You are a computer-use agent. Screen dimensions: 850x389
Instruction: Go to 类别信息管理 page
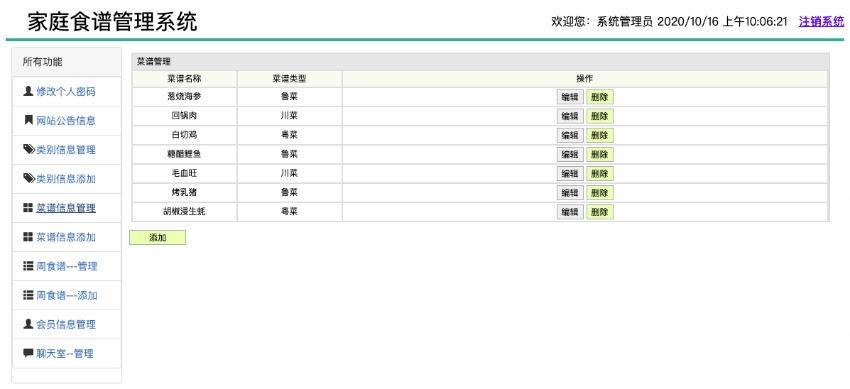tap(66, 150)
